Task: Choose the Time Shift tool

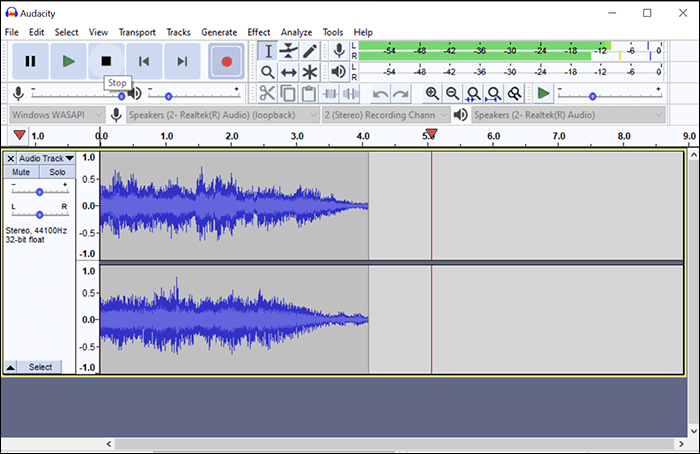Action: click(289, 72)
